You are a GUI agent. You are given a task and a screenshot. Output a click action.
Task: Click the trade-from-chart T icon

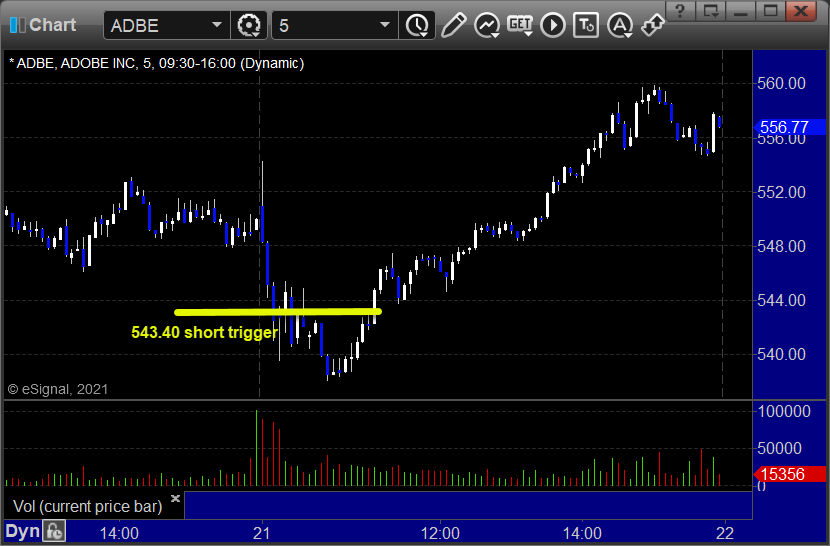tap(586, 25)
